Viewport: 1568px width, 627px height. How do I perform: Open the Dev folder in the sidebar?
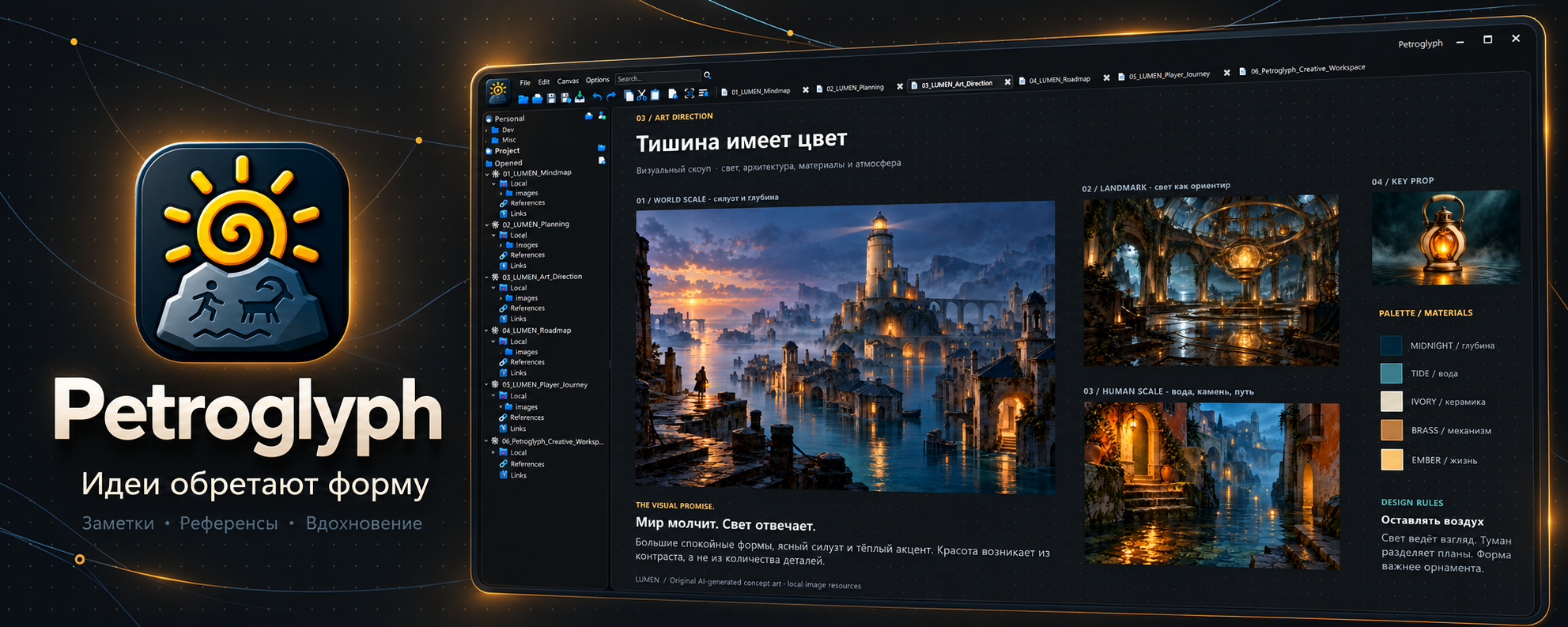503,130
